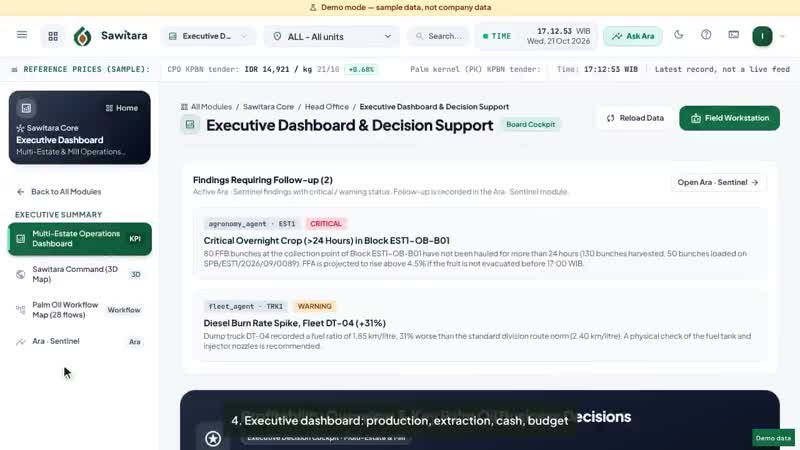Open Sawitara Command (3D Map)
This screenshot has width=800, height=450.
tap(80, 274)
